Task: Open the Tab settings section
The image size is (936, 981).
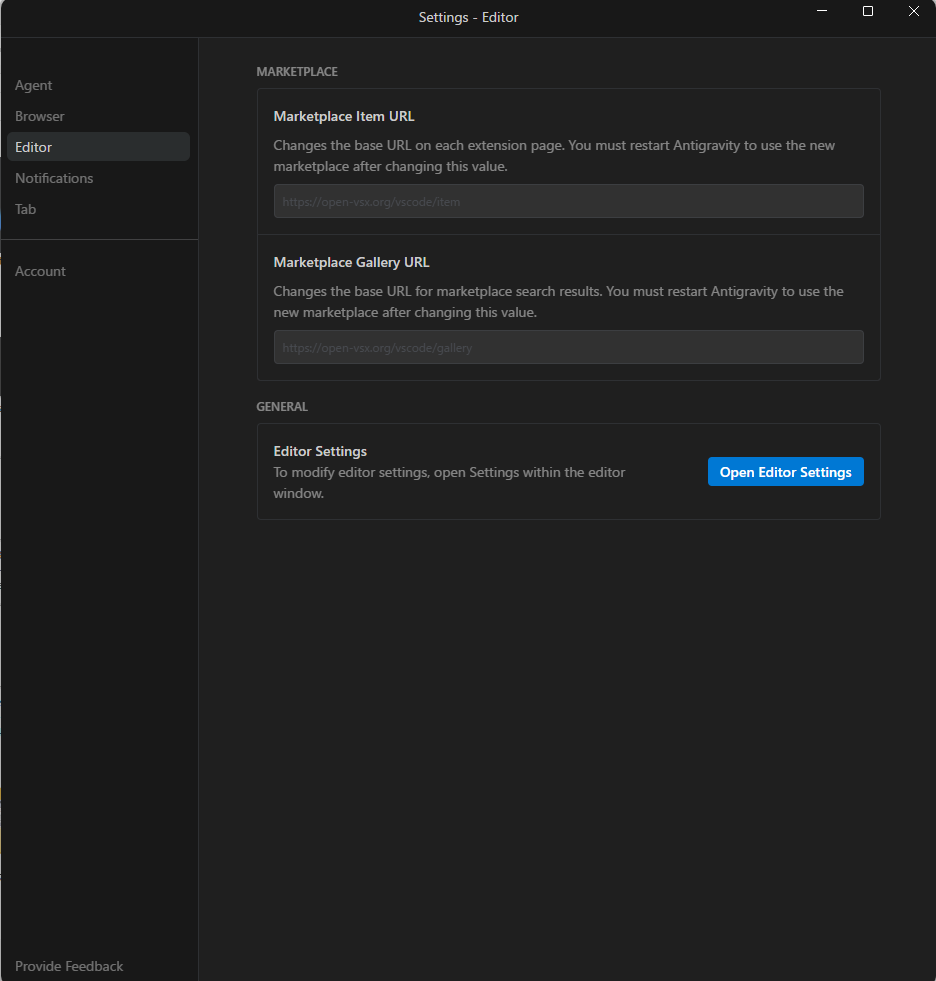Action: coord(26,209)
